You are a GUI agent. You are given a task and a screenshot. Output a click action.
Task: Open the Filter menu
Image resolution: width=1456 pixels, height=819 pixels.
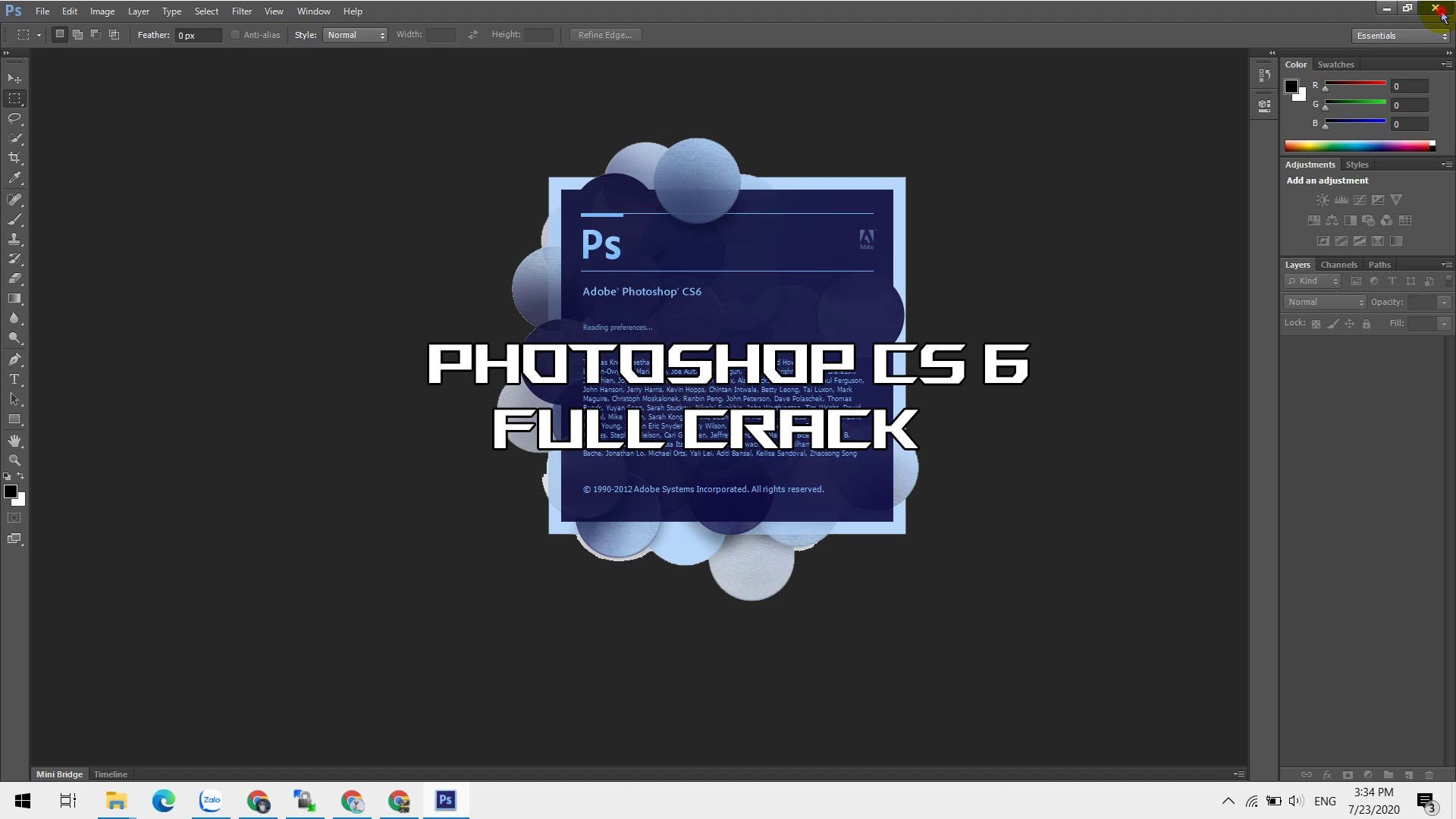point(241,11)
